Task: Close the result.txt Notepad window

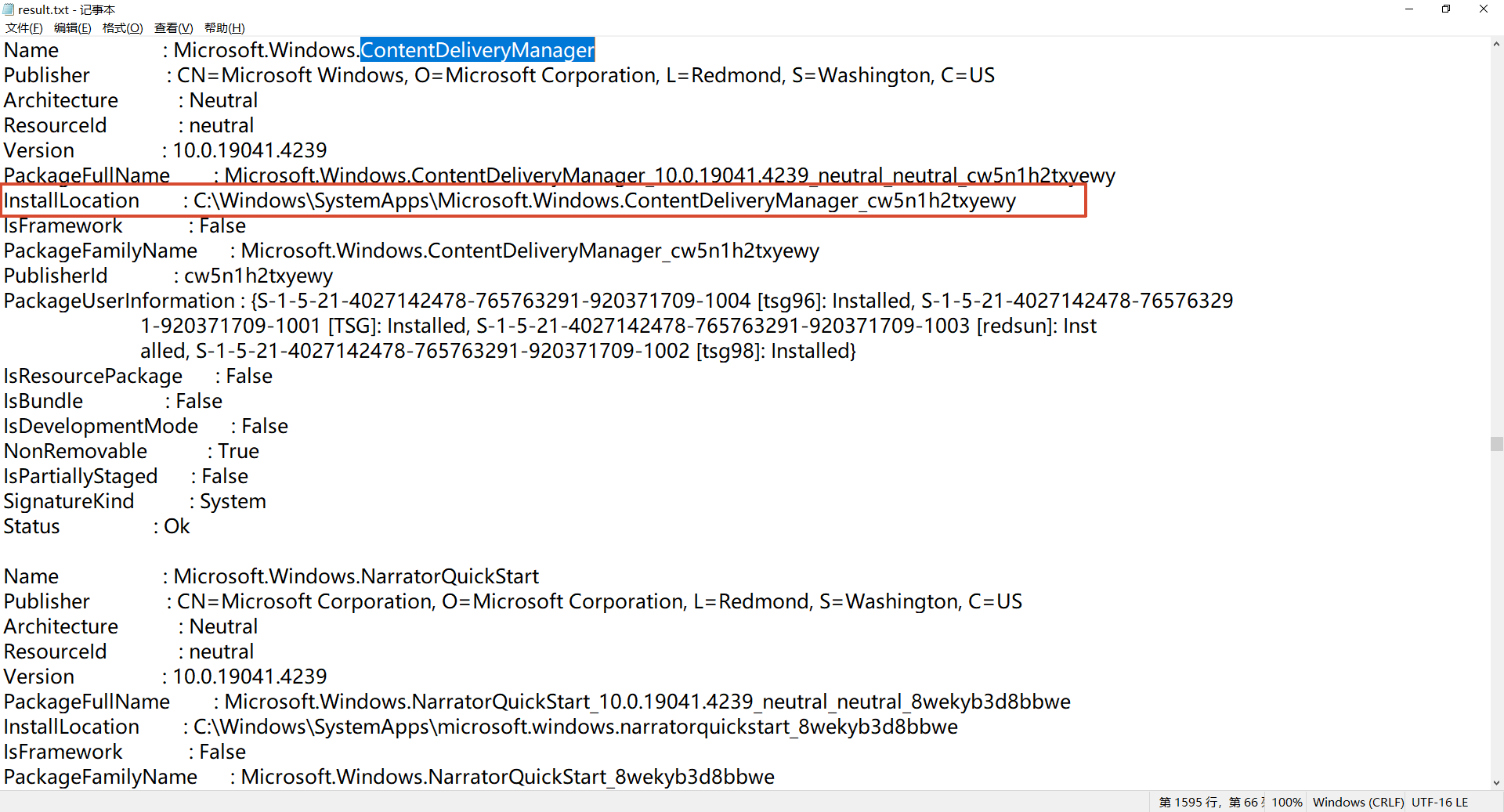Action: click(x=1484, y=9)
